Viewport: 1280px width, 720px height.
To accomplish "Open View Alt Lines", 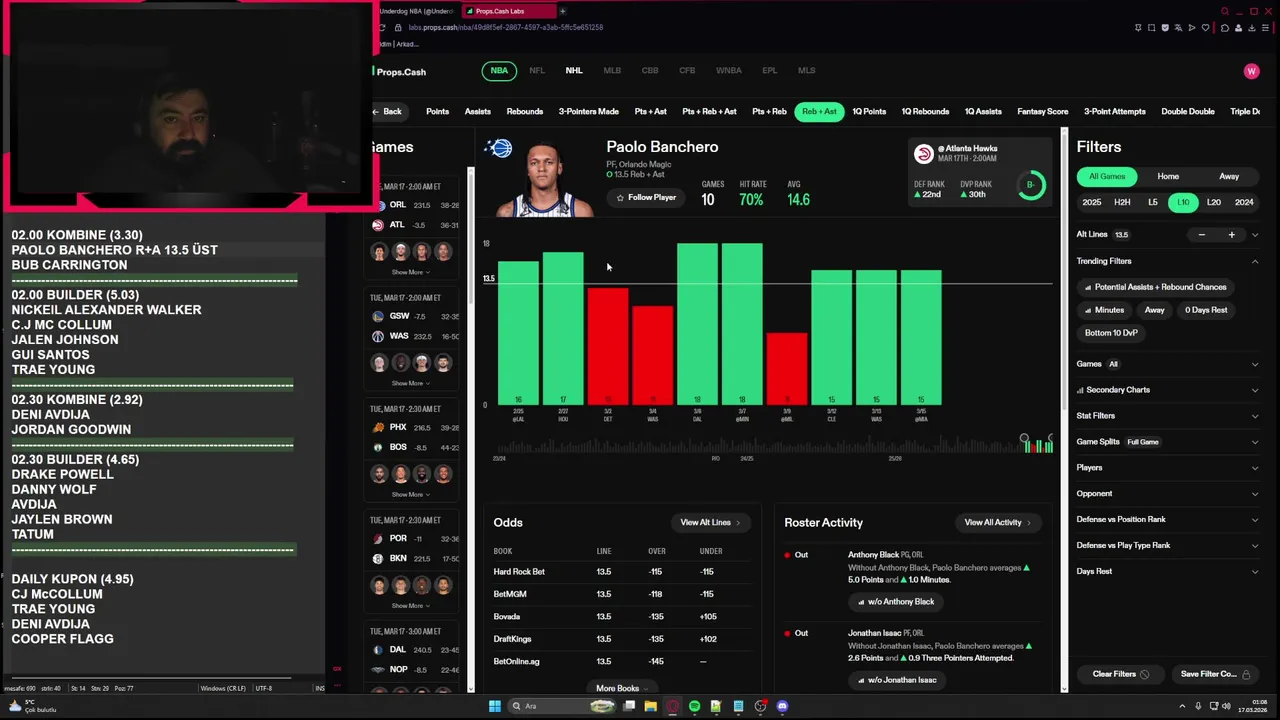I will pos(710,523).
